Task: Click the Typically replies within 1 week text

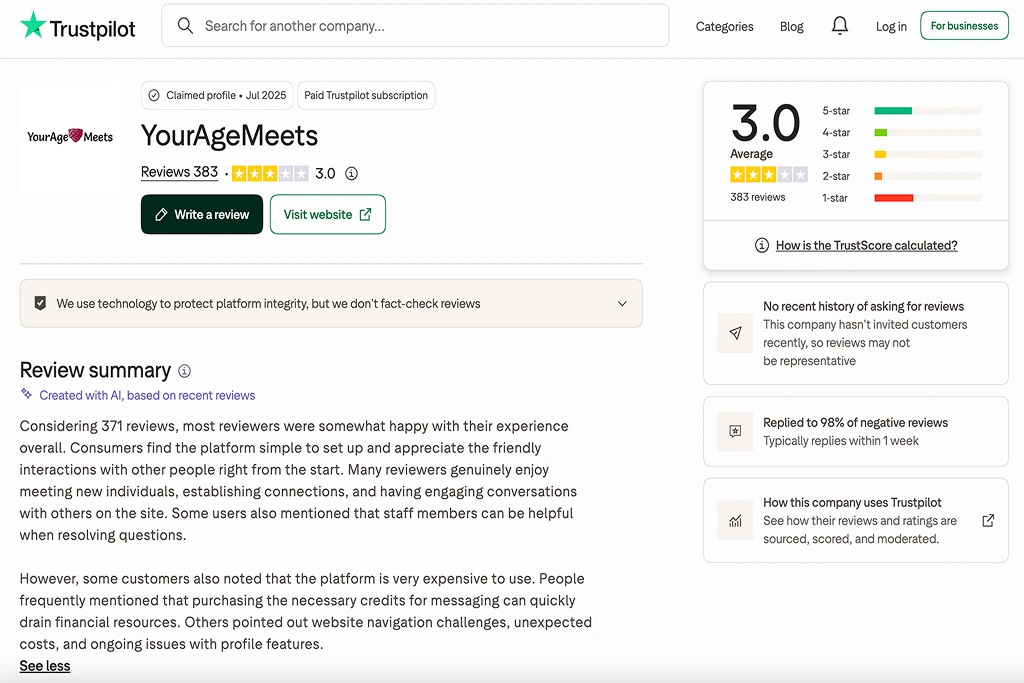Action: (840, 441)
